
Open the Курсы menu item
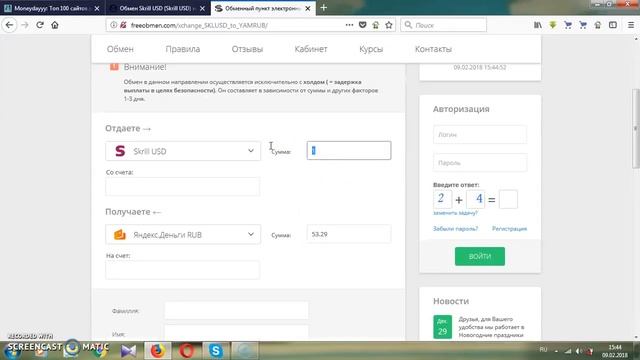coord(371,49)
